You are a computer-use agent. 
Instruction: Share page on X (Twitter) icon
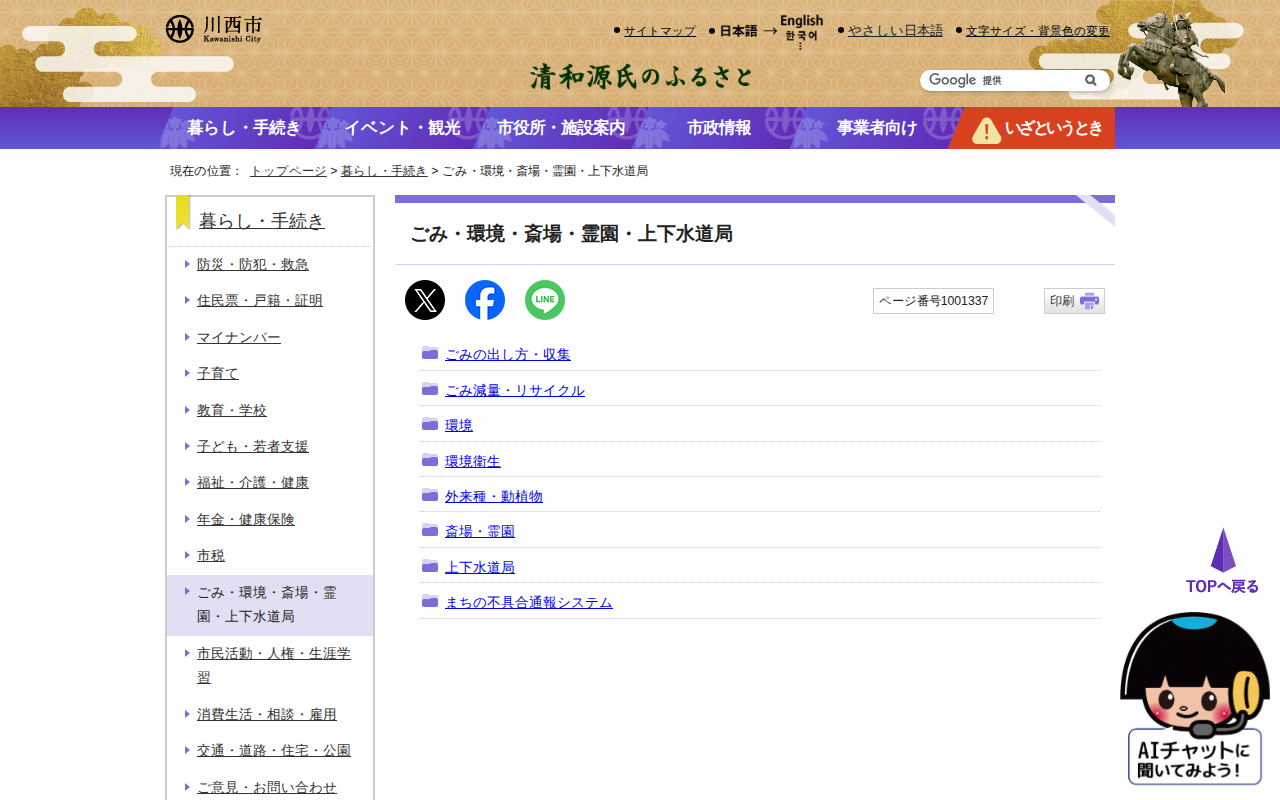click(425, 300)
